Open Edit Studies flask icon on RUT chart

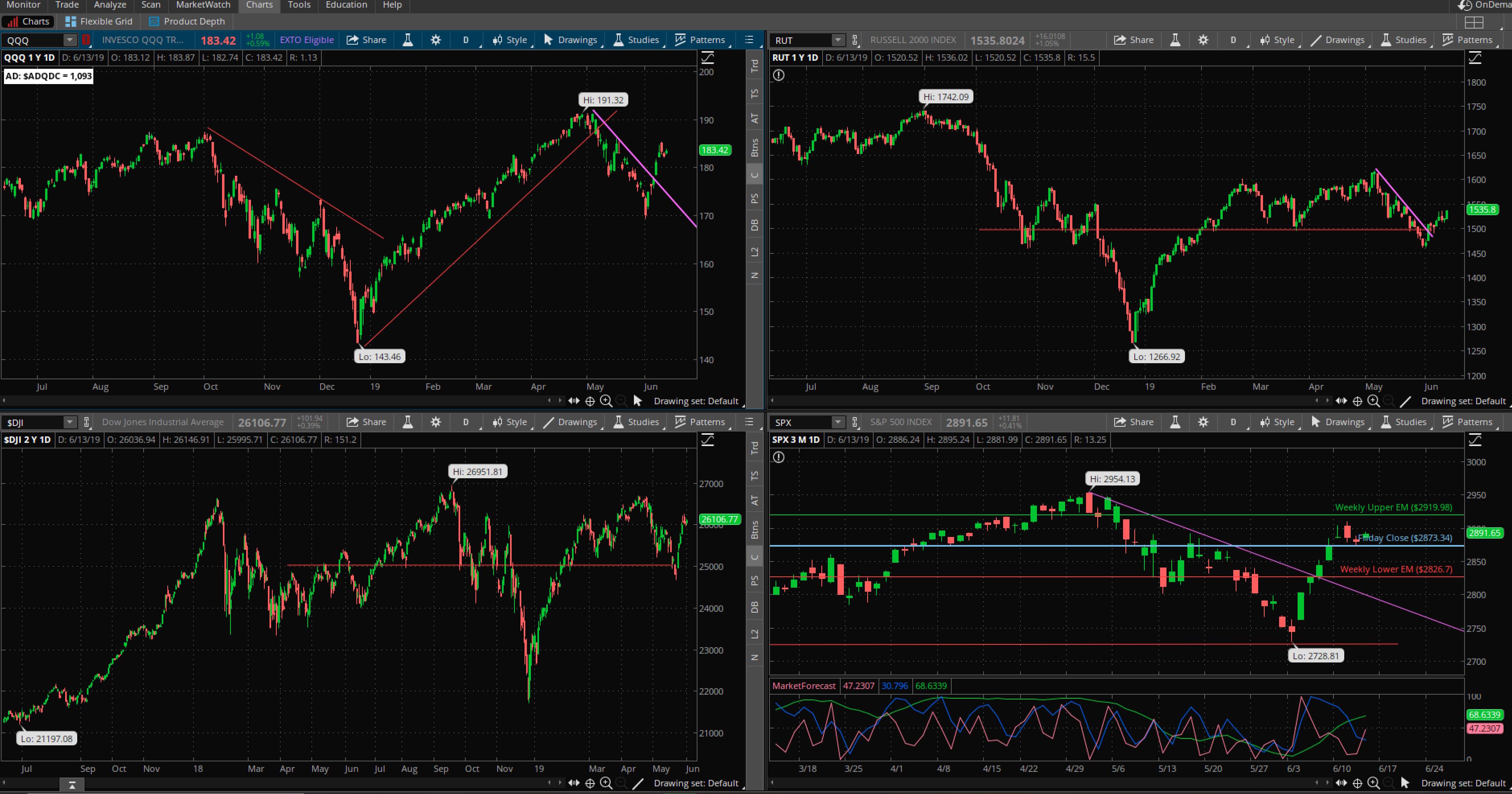tap(1175, 40)
